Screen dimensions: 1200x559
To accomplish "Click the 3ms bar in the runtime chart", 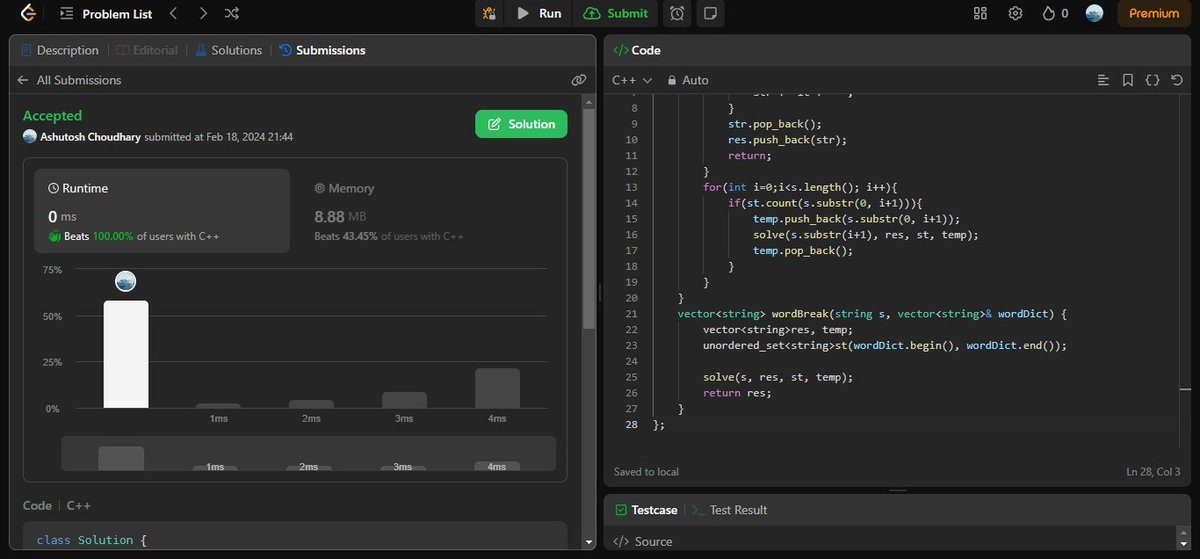I will [x=404, y=400].
